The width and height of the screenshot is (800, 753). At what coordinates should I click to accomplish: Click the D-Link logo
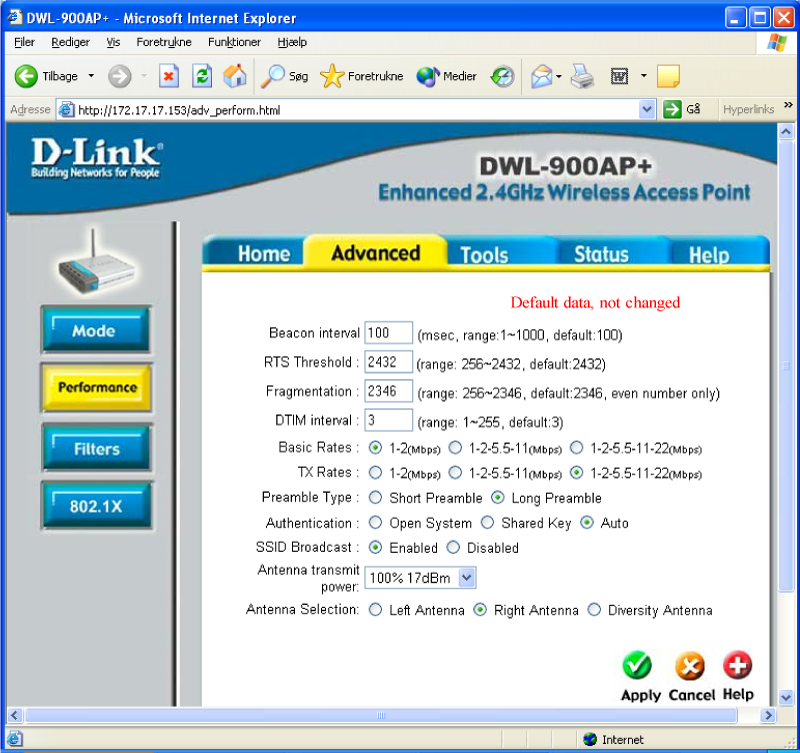coord(96,158)
